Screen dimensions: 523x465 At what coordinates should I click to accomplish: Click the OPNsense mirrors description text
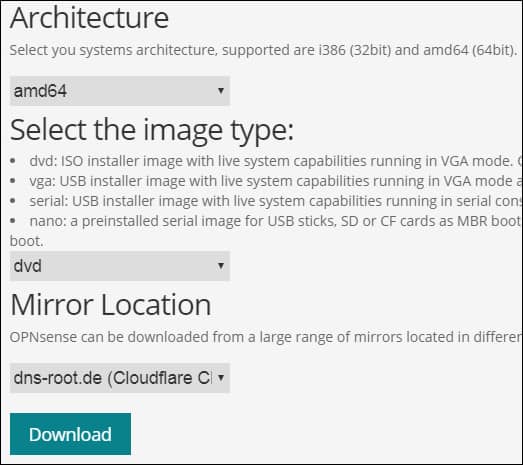(x=266, y=337)
